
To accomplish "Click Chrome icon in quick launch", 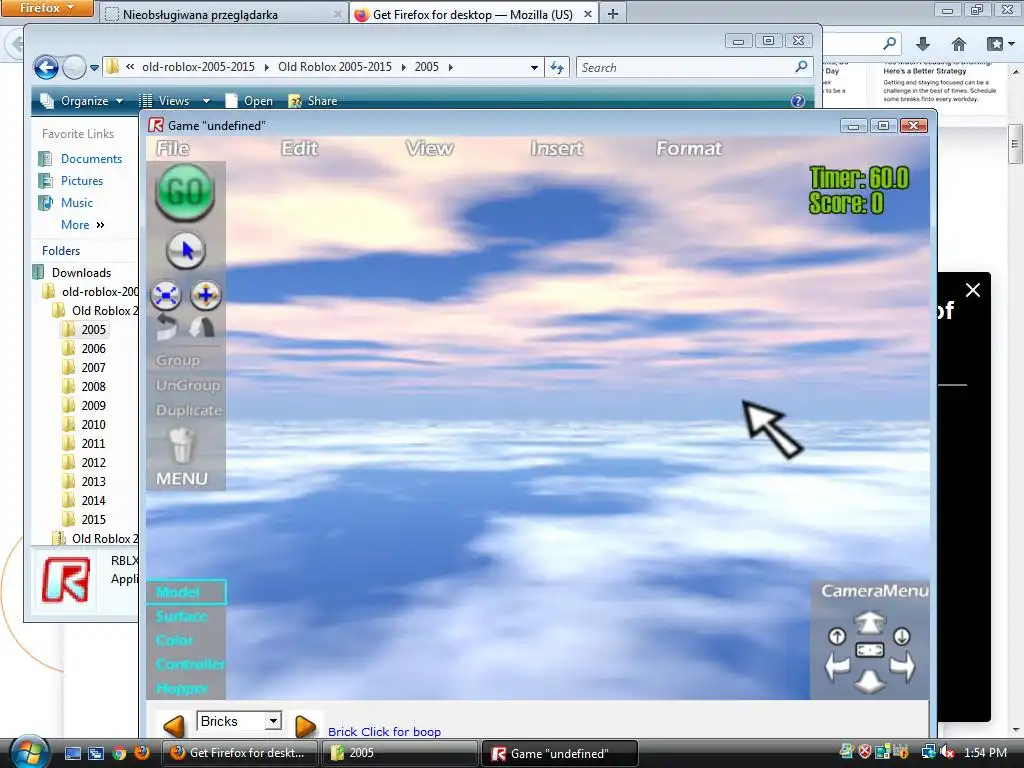I will 119,753.
